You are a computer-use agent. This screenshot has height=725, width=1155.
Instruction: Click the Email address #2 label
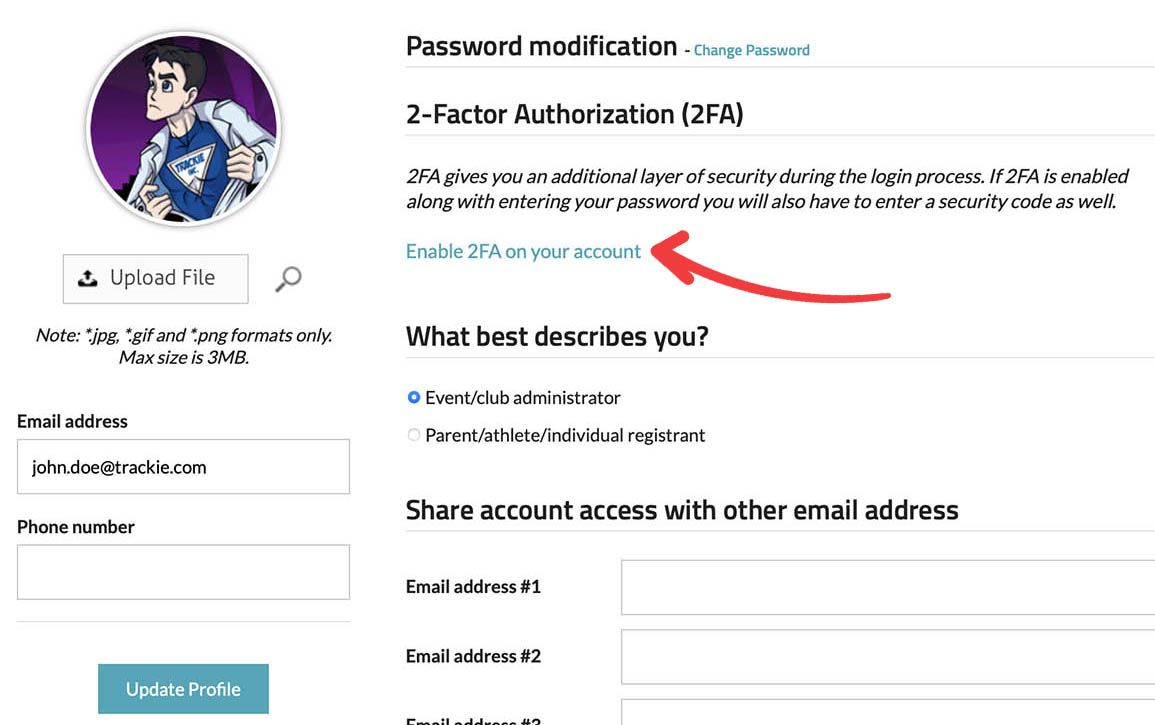pos(473,657)
